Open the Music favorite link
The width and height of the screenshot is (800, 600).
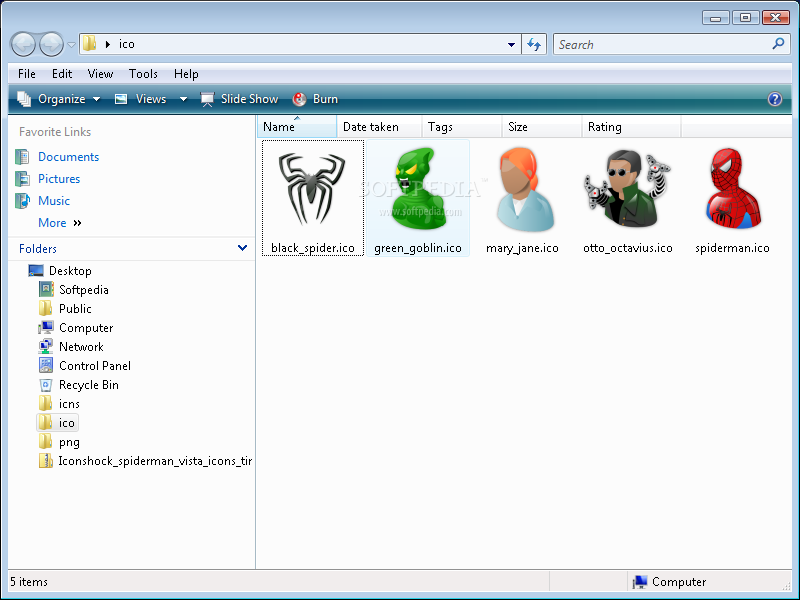[x=54, y=201]
